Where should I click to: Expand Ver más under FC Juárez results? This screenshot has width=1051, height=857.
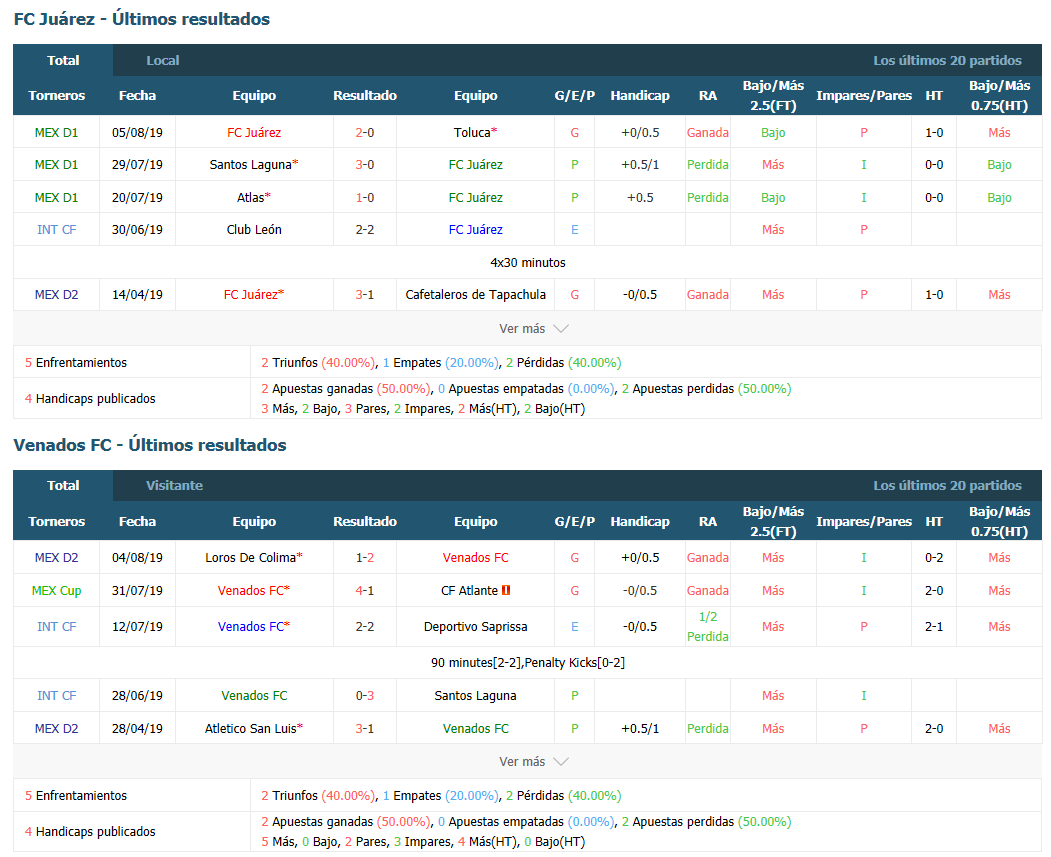click(534, 328)
